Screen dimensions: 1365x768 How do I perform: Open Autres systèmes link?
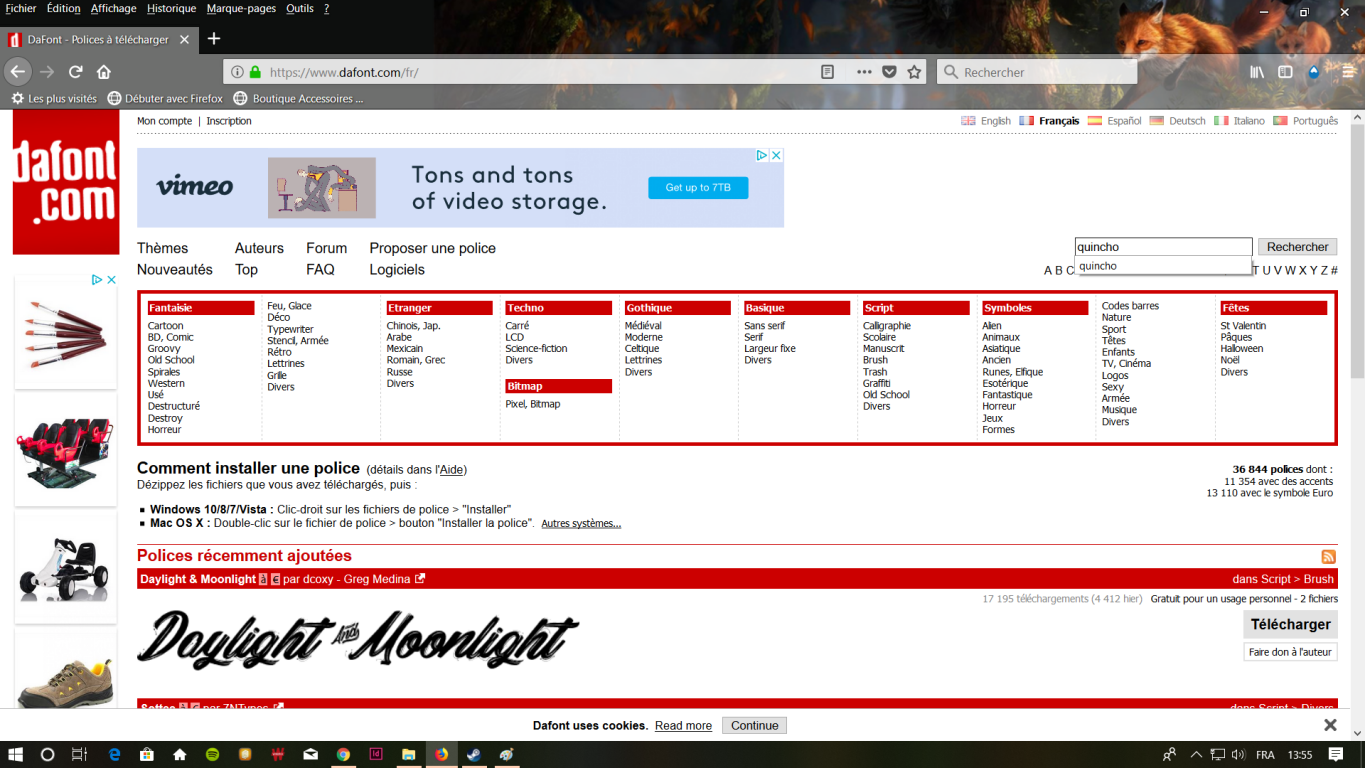pyautogui.click(x=581, y=524)
